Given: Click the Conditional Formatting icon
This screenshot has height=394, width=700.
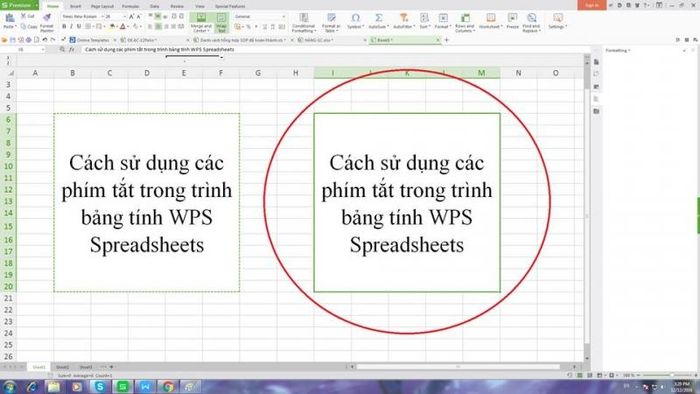Looking at the screenshot, I should point(304,18).
